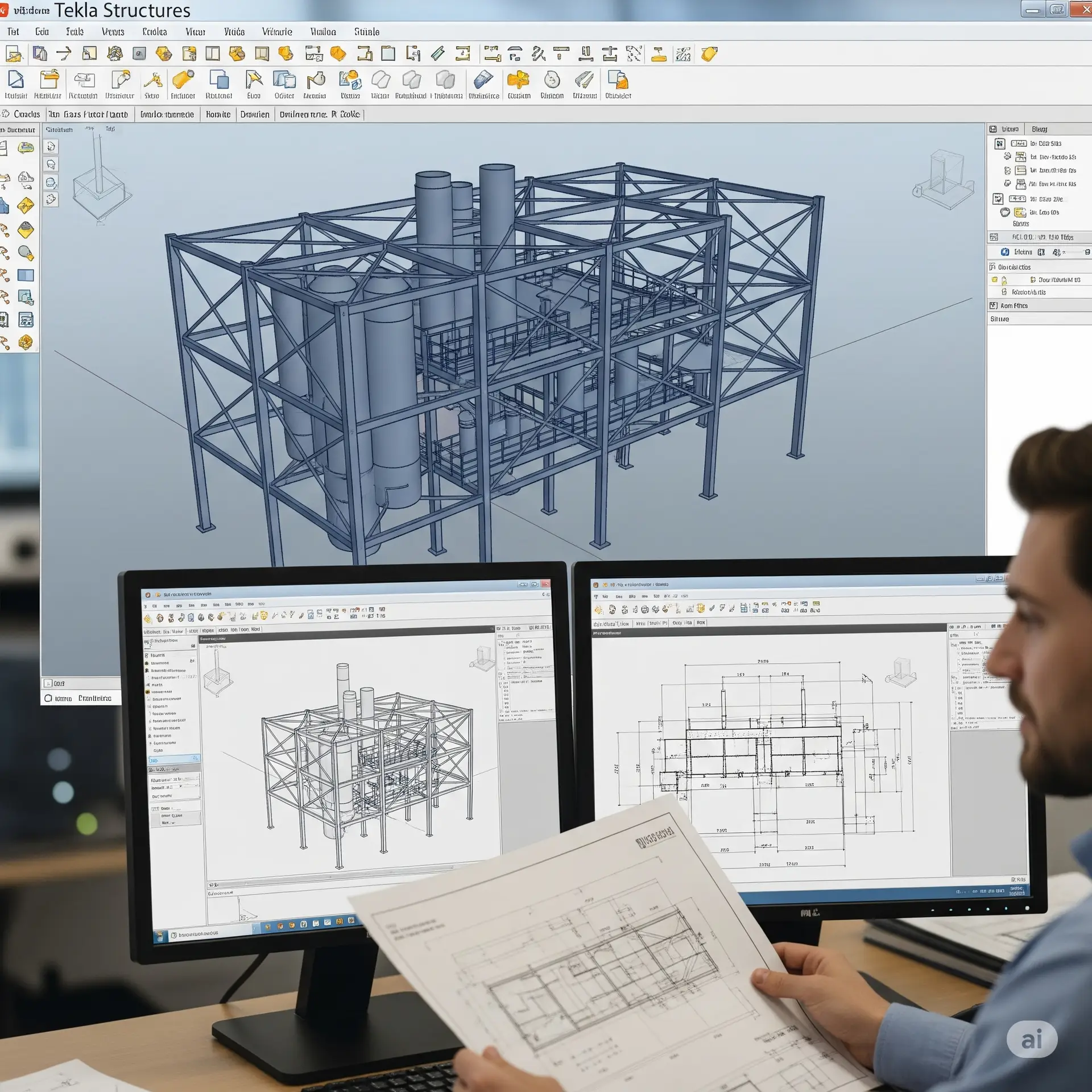Toggle the boxed checkbox beside 'Io: Ccaz 5183'

pos(999,144)
